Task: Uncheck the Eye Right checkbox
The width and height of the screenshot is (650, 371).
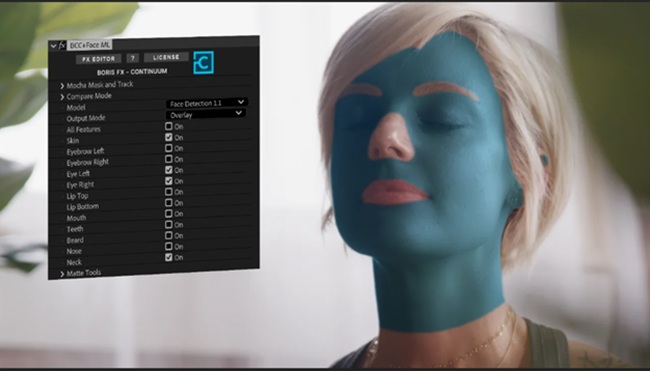Action: 168,181
